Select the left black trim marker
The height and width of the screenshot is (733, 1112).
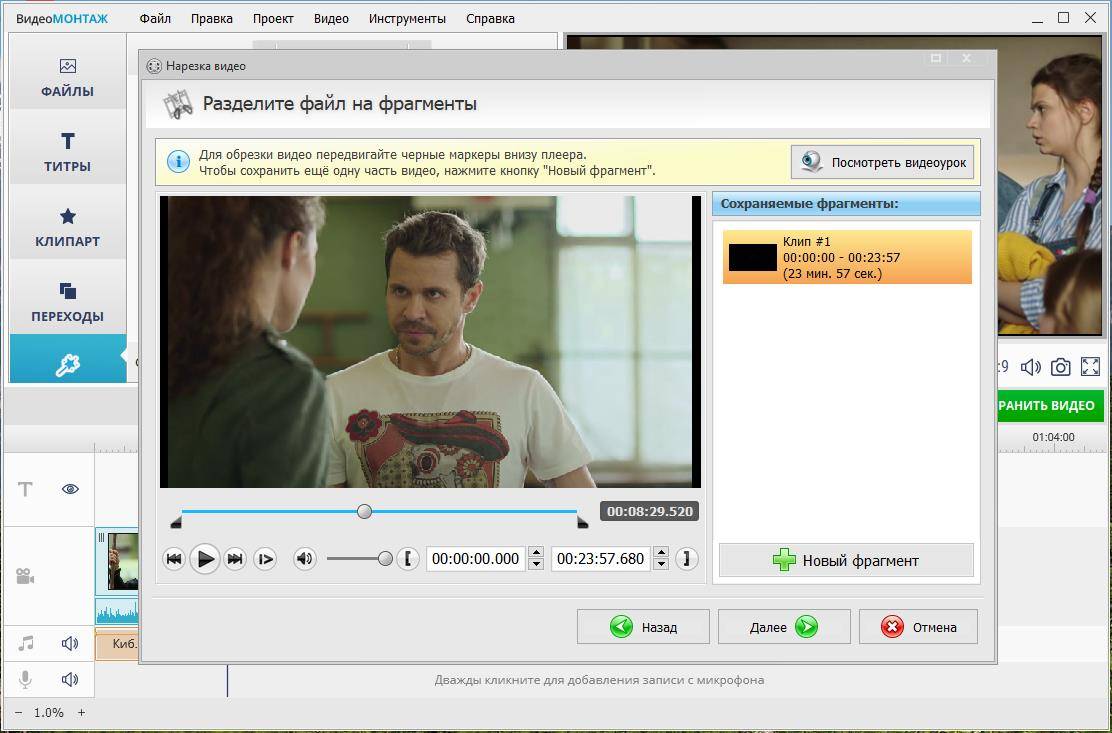pyautogui.click(x=176, y=522)
